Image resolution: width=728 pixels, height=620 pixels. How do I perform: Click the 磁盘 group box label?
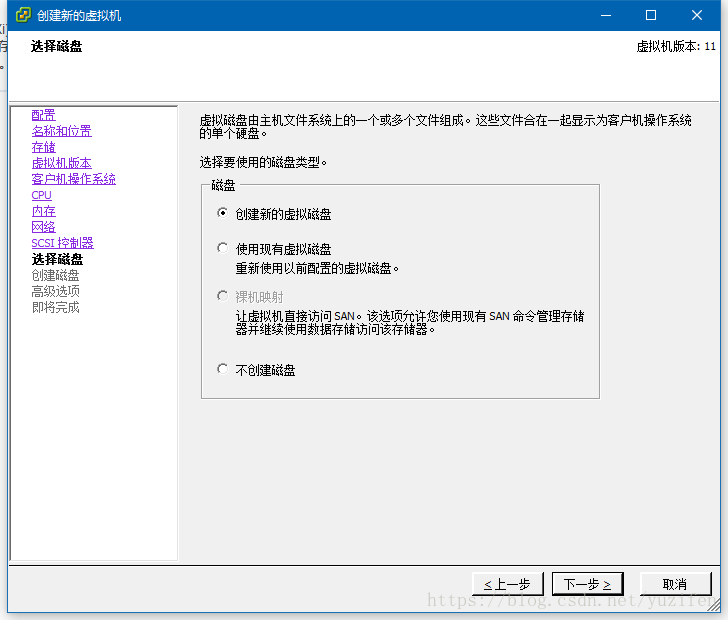(223, 185)
